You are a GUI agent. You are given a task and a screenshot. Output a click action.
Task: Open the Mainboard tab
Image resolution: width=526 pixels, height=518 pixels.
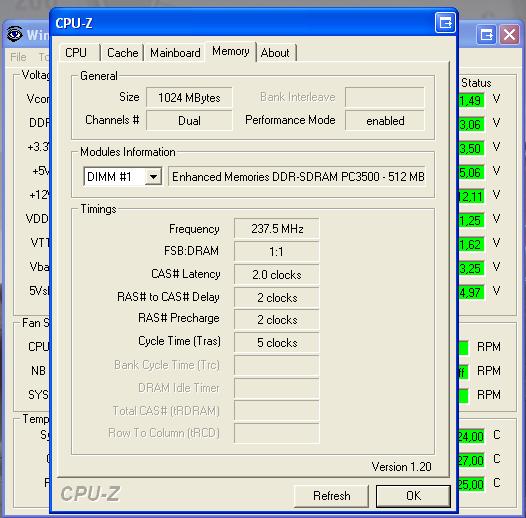tap(175, 53)
